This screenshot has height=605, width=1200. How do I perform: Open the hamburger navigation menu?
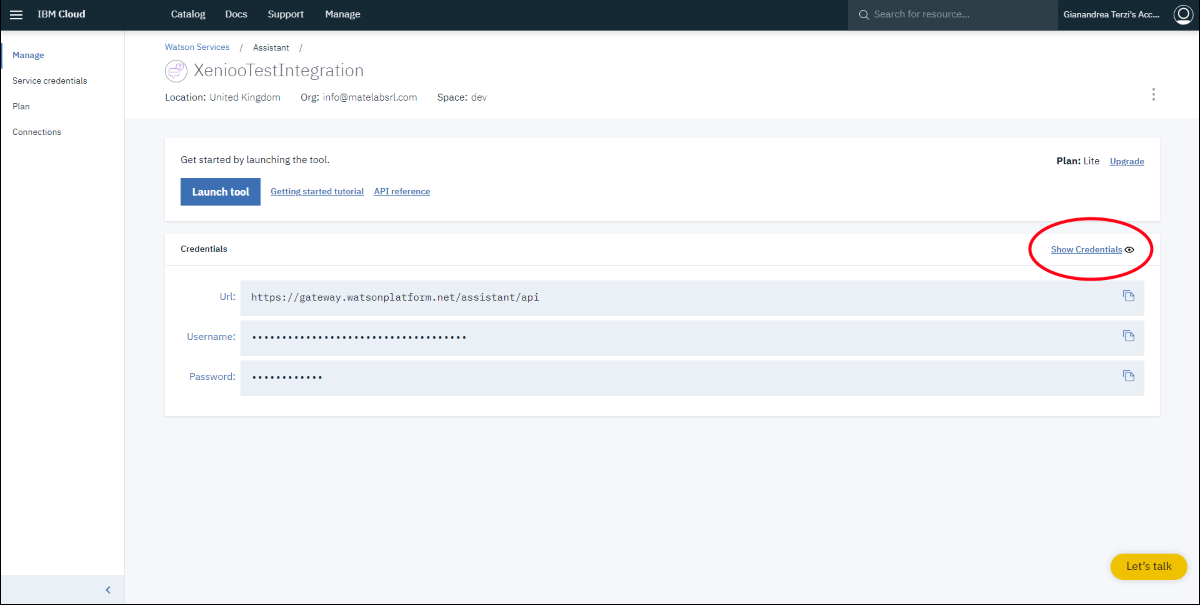pyautogui.click(x=16, y=14)
